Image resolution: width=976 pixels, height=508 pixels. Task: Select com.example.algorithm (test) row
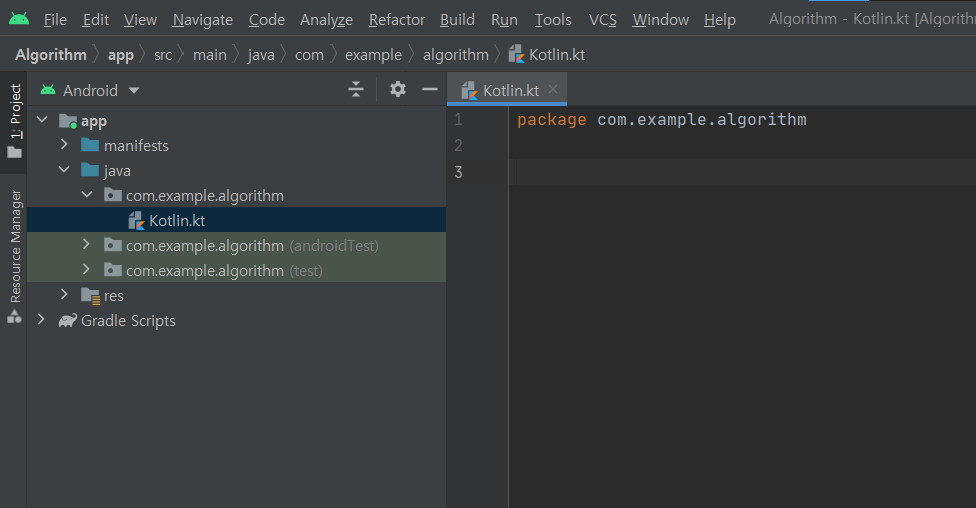(x=237, y=270)
